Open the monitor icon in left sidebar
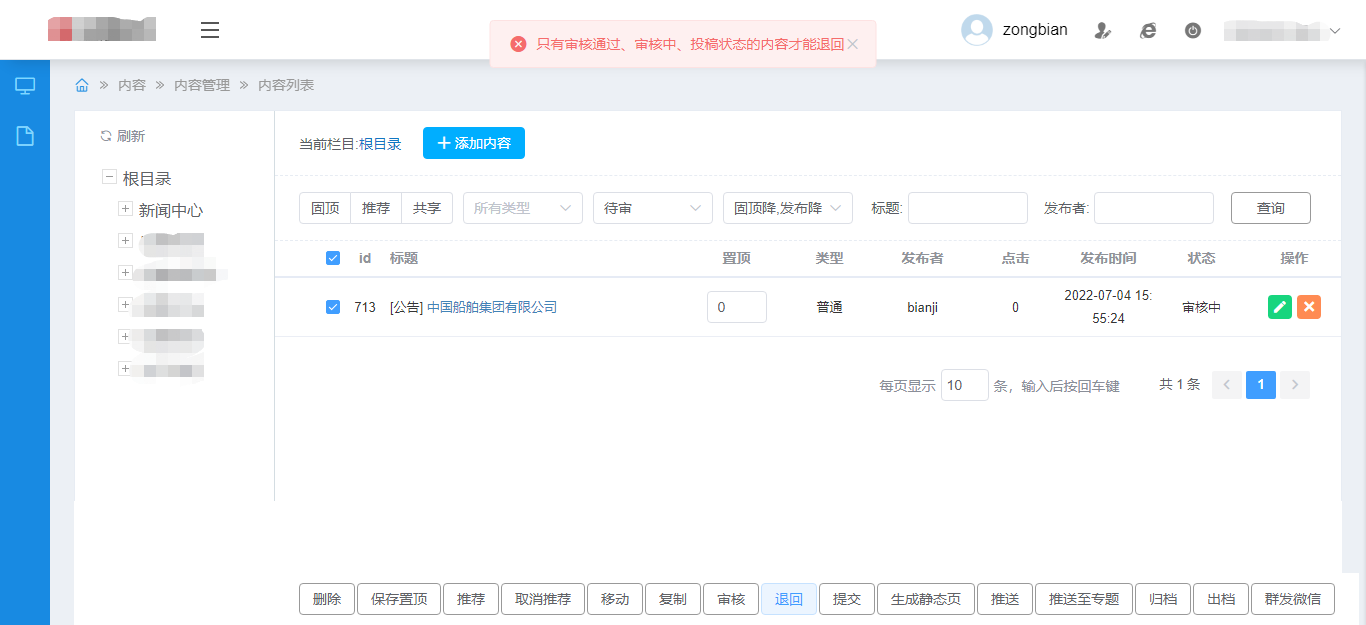 pos(25,86)
